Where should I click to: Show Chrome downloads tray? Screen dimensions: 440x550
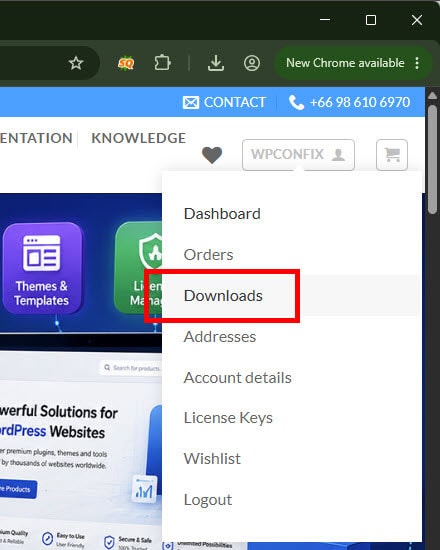(x=216, y=63)
